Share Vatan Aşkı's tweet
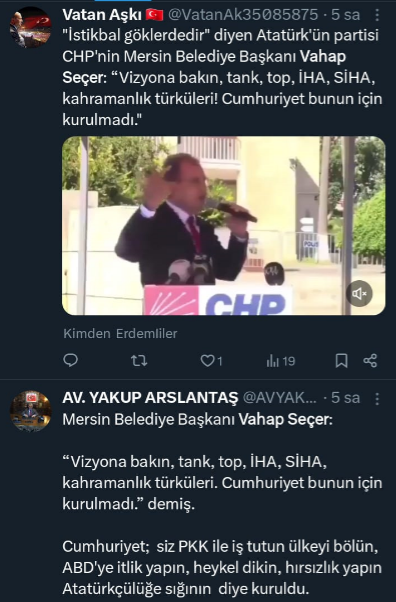This screenshot has height=602, width=396. [x=370, y=361]
